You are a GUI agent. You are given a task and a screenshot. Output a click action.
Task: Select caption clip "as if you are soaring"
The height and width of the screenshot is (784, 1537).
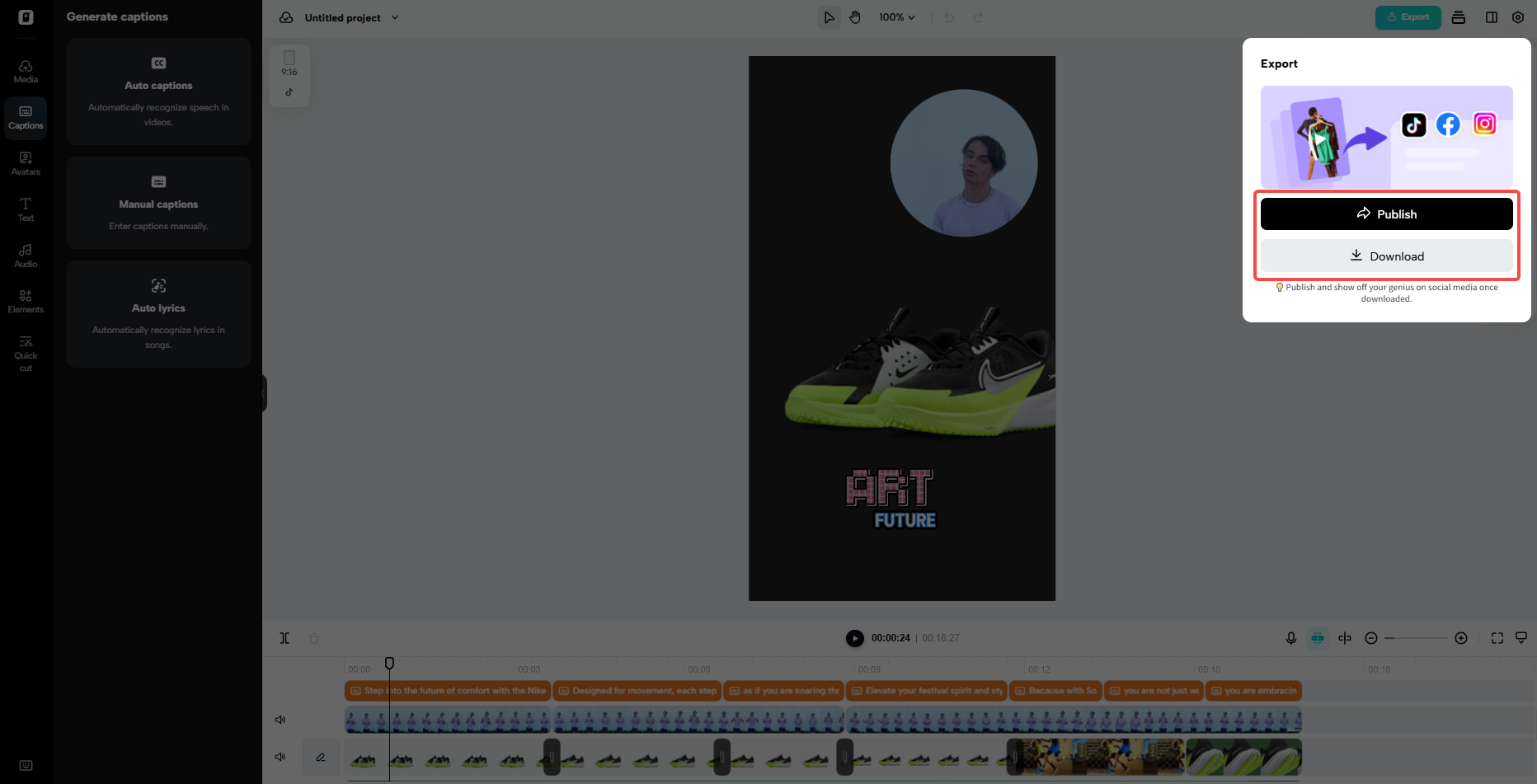[x=783, y=691]
